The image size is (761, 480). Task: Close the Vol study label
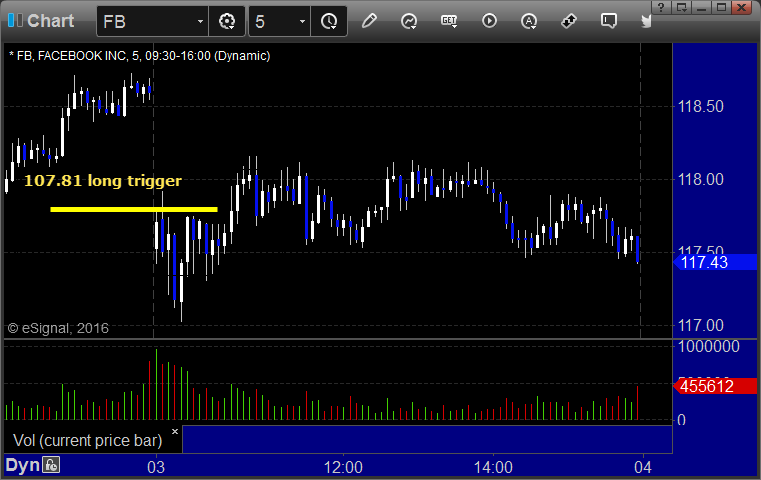(175, 431)
